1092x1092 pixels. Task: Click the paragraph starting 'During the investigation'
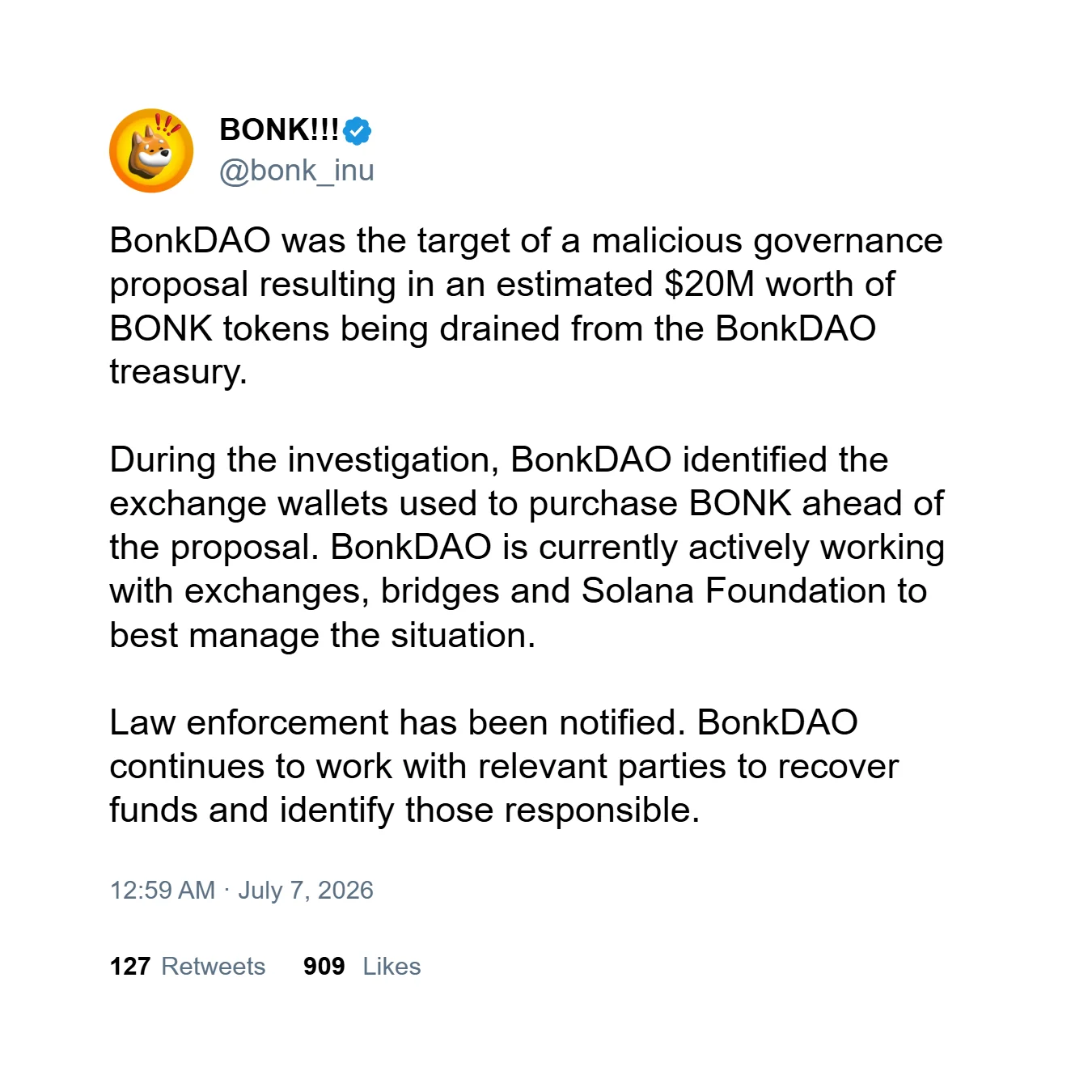(x=527, y=548)
